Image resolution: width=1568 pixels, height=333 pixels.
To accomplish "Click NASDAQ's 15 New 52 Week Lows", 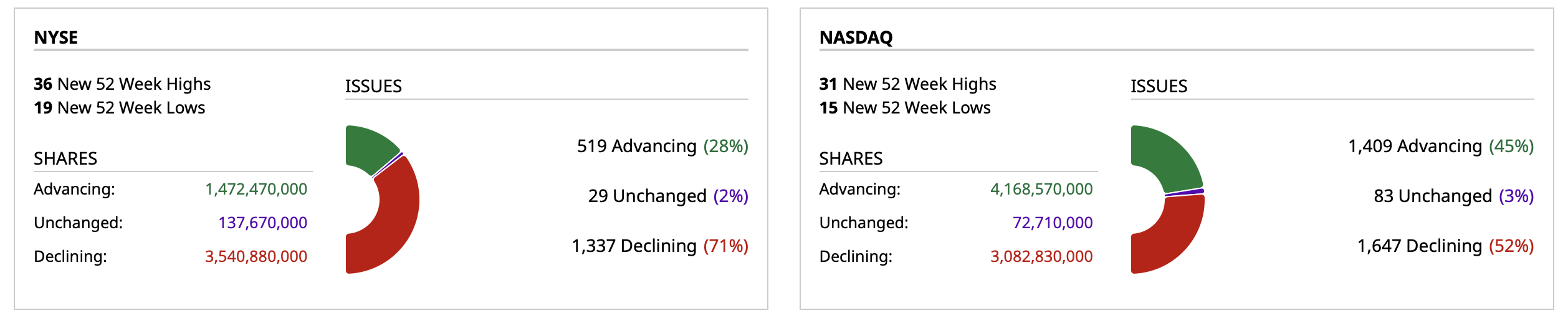I will click(904, 108).
